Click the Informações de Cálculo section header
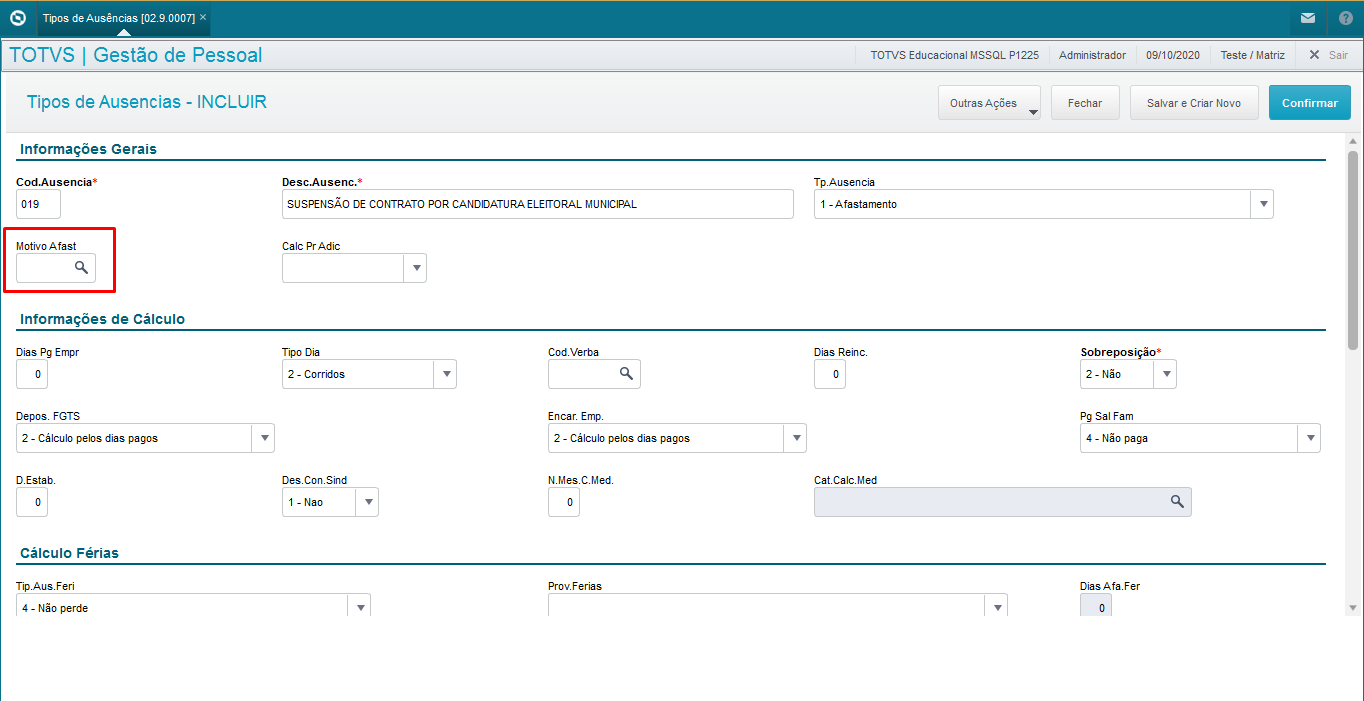This screenshot has height=701, width=1364. 102,319
